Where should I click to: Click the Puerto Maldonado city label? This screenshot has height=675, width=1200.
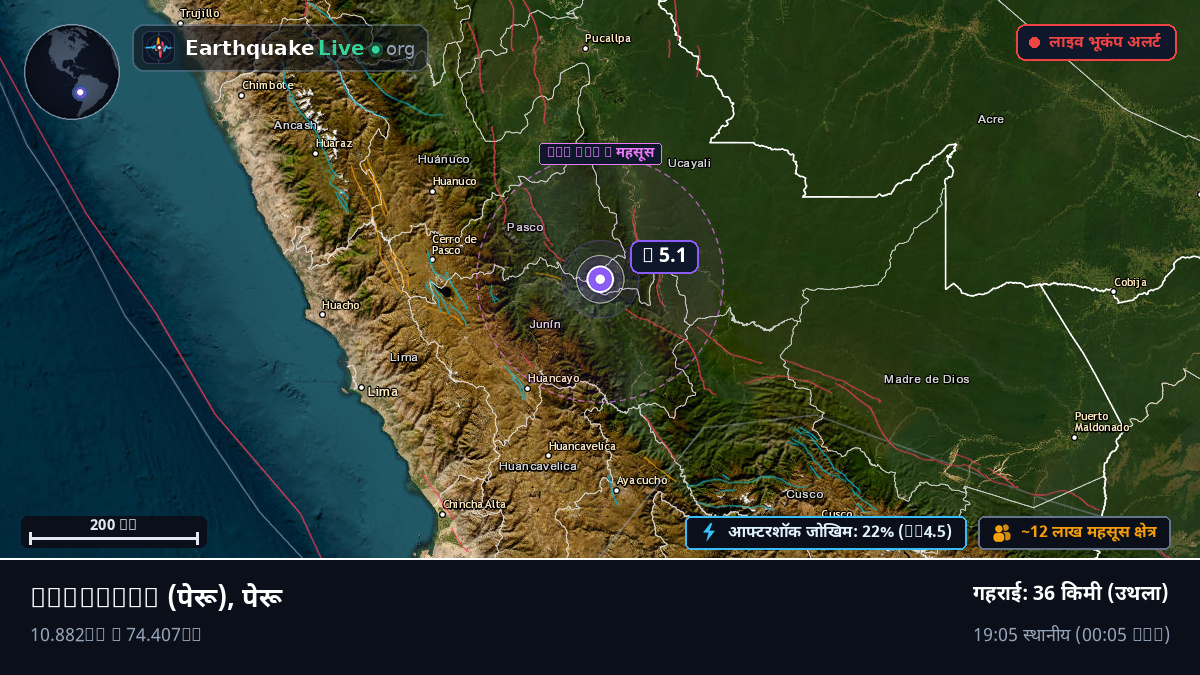(1101, 421)
